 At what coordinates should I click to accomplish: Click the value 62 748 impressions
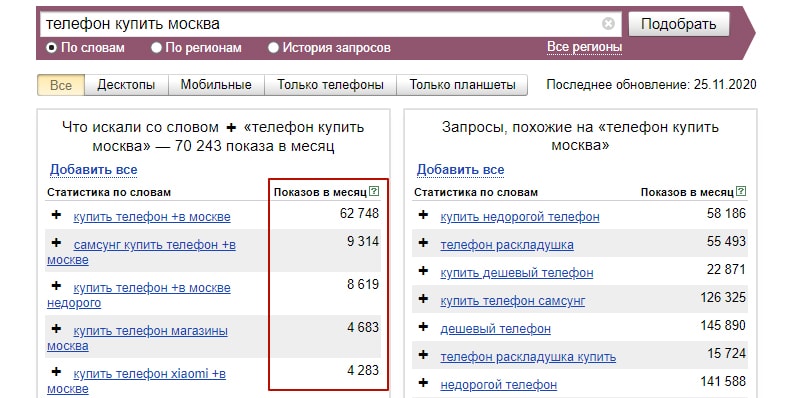pos(360,213)
